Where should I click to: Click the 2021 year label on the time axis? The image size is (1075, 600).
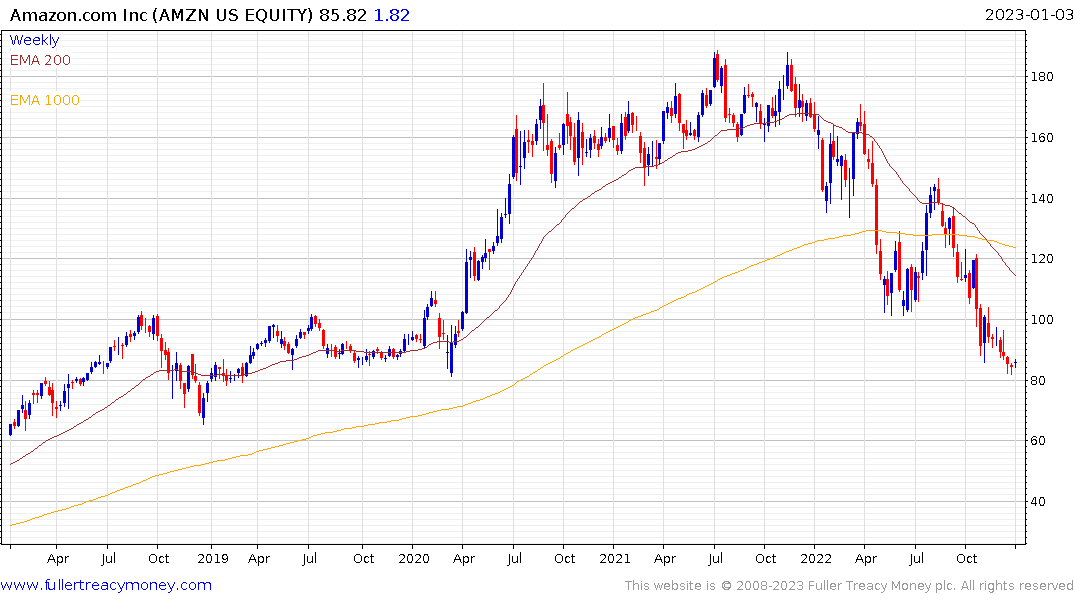[x=614, y=558]
